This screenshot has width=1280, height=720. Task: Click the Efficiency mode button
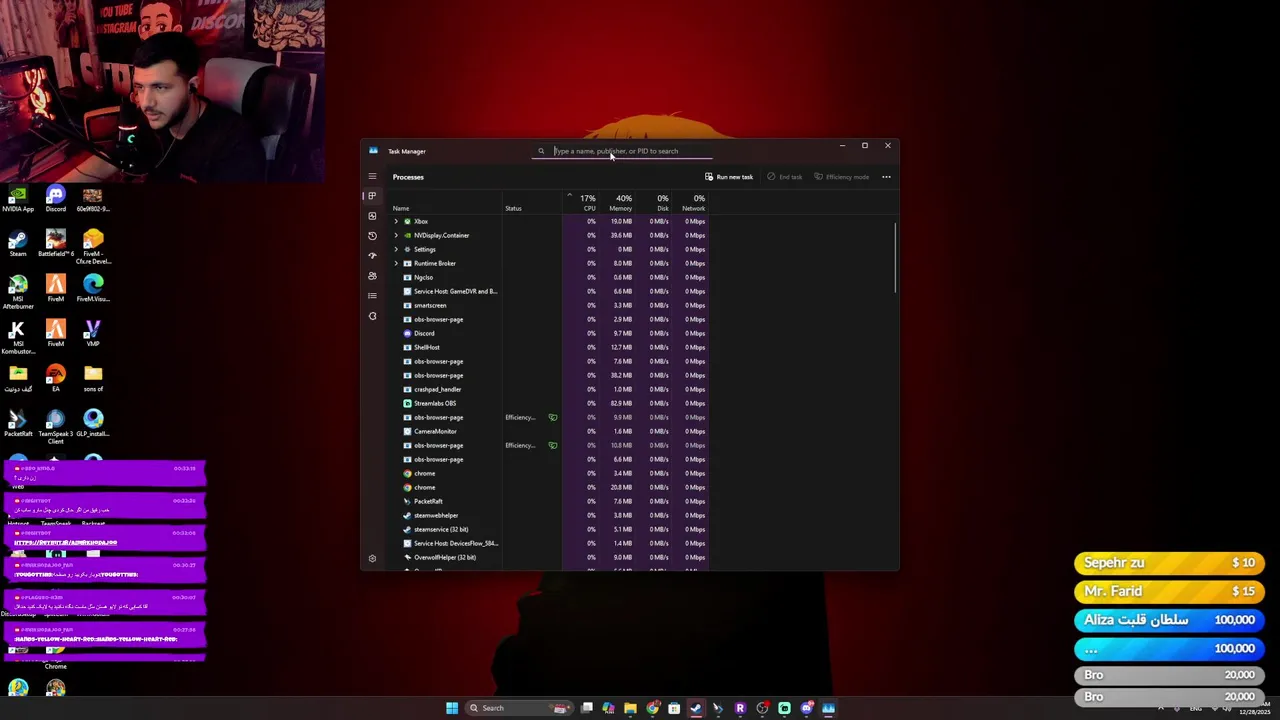[x=842, y=177]
